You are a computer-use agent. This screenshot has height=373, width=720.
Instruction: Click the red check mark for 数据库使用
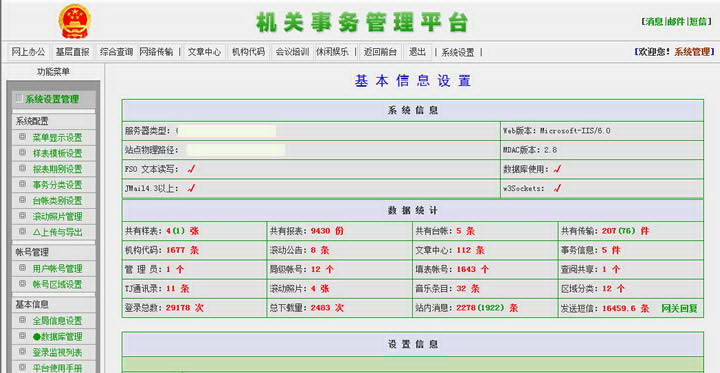click(x=557, y=169)
